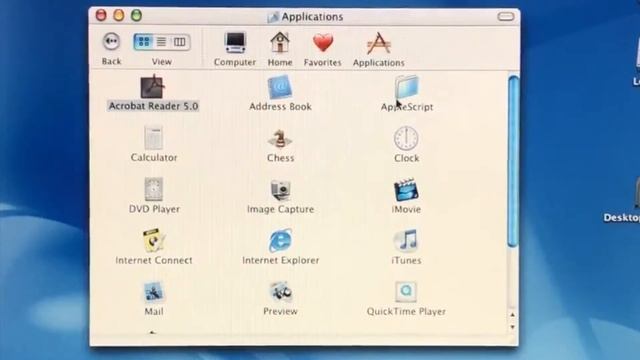640x360 pixels.
Task: Click the "Address Book" label text
Action: 280,107
